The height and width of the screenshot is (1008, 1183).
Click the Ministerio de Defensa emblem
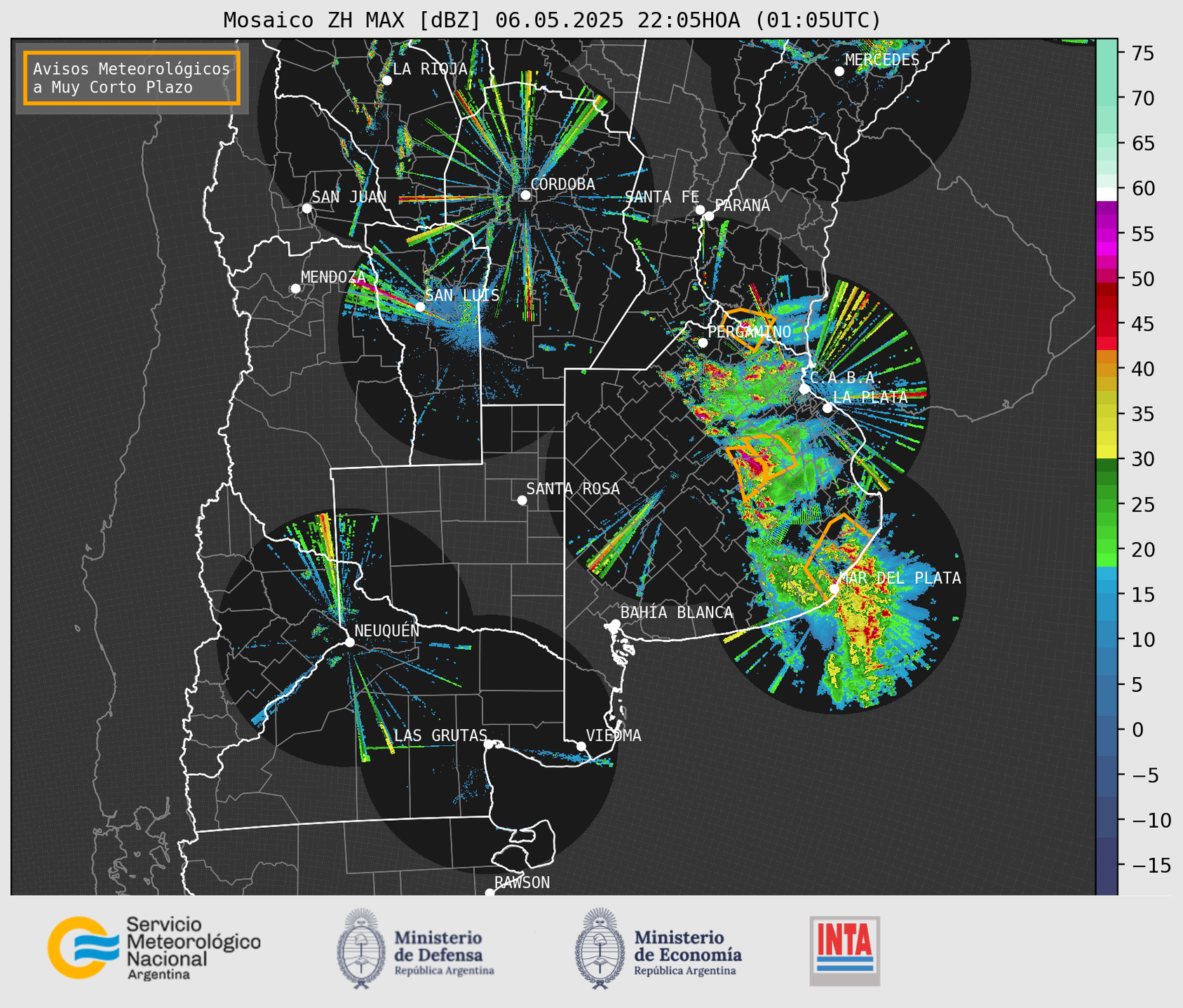[x=362, y=948]
